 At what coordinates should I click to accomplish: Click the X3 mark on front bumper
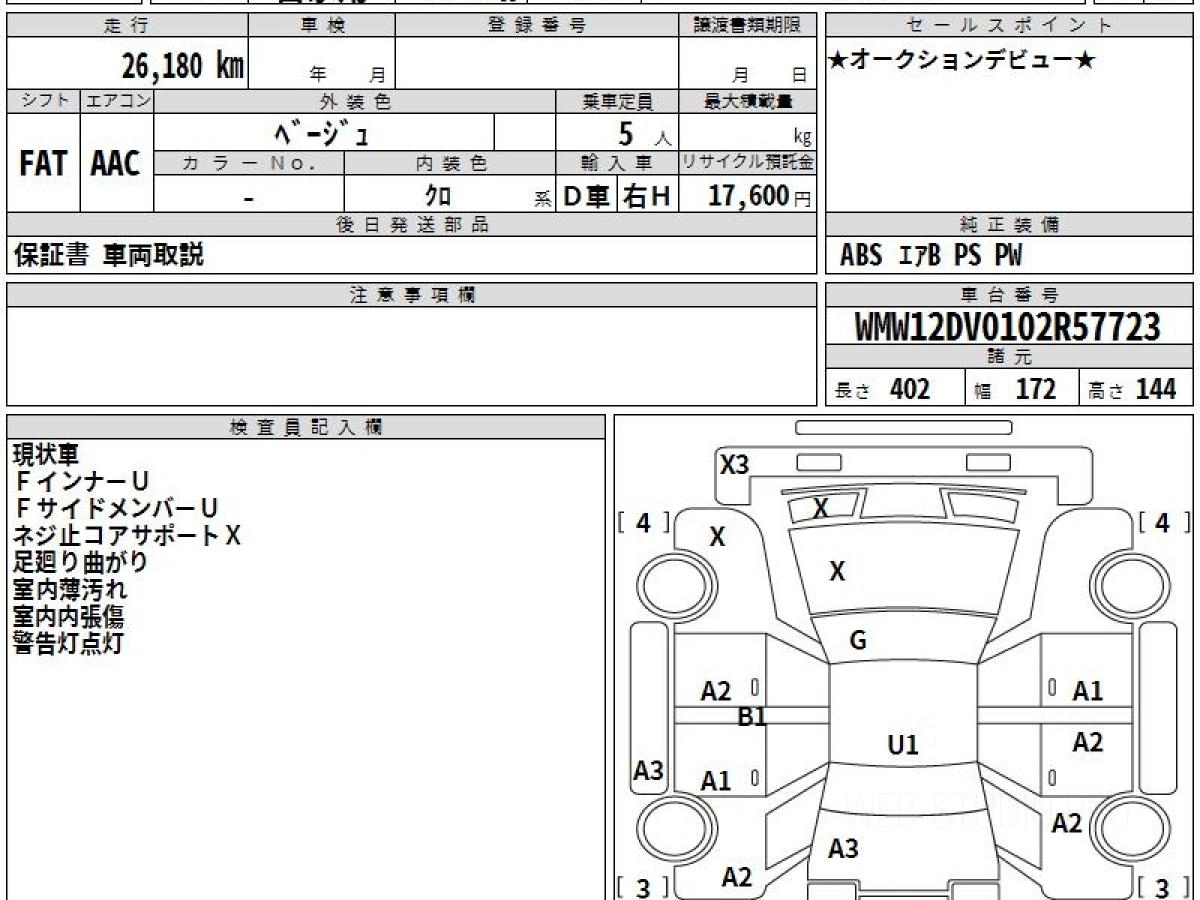[x=735, y=464]
